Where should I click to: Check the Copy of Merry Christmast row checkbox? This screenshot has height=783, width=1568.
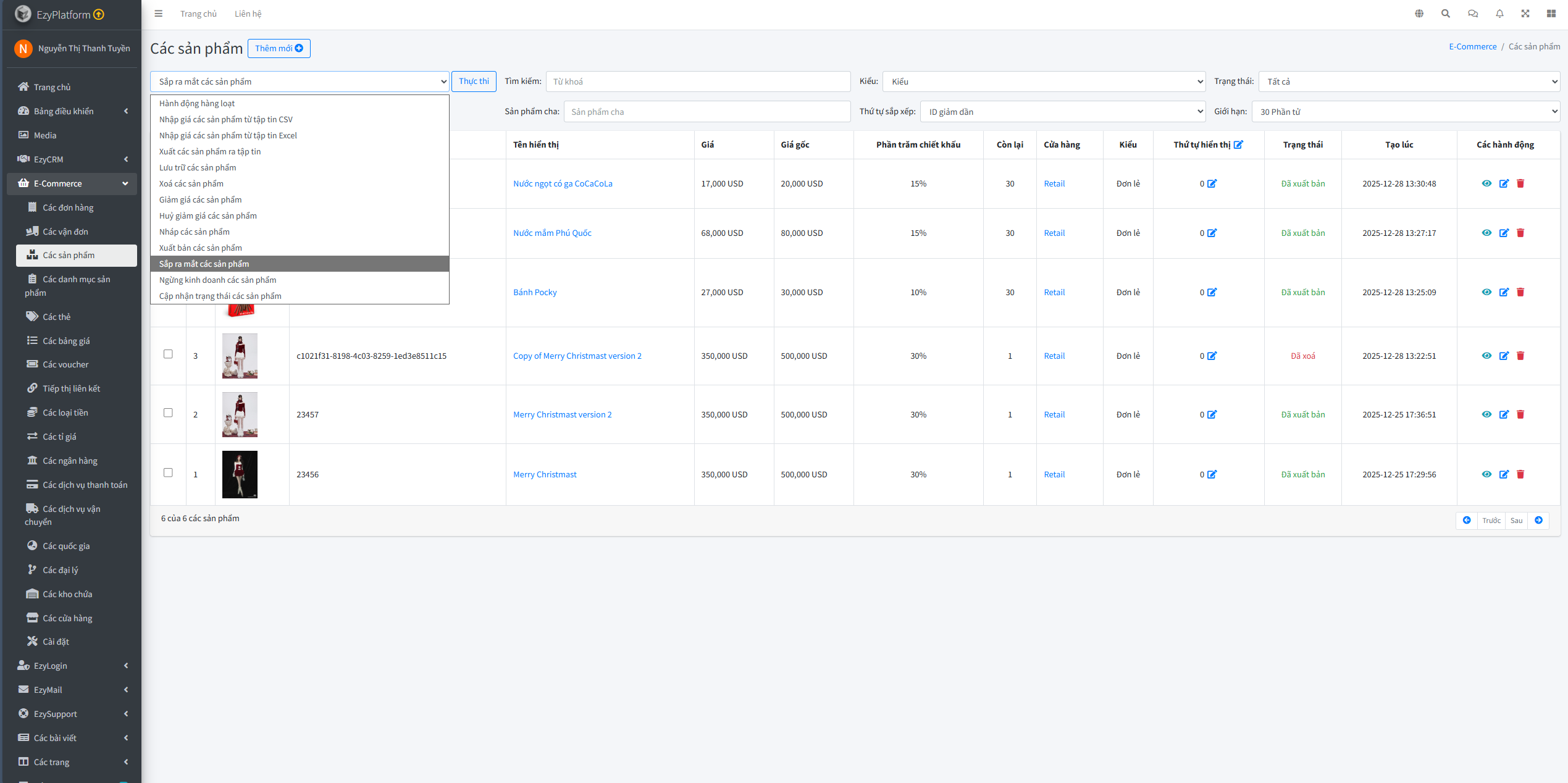click(168, 354)
